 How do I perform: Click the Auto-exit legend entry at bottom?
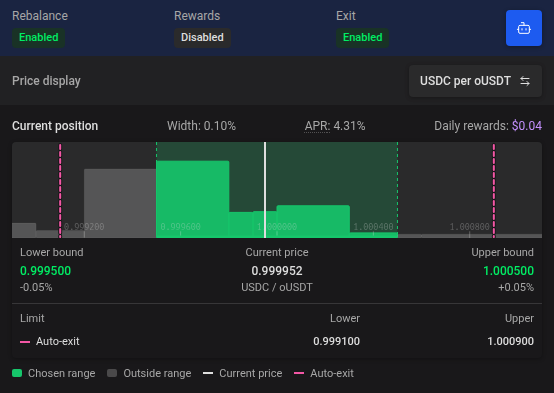(x=324, y=373)
